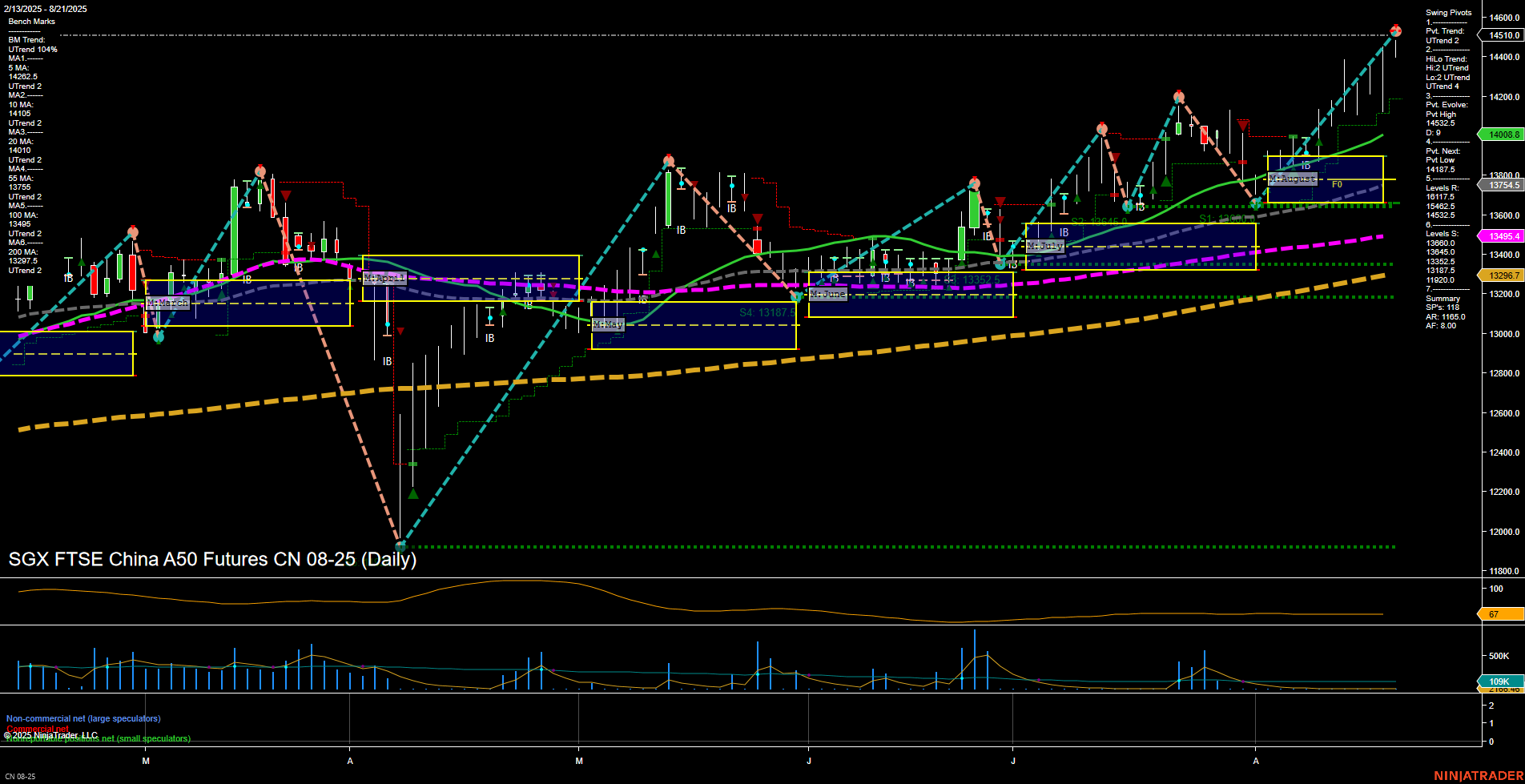Screen dimensions: 1525x784
Task: Click the Non-commercial net legend entry
Action: pos(82,718)
